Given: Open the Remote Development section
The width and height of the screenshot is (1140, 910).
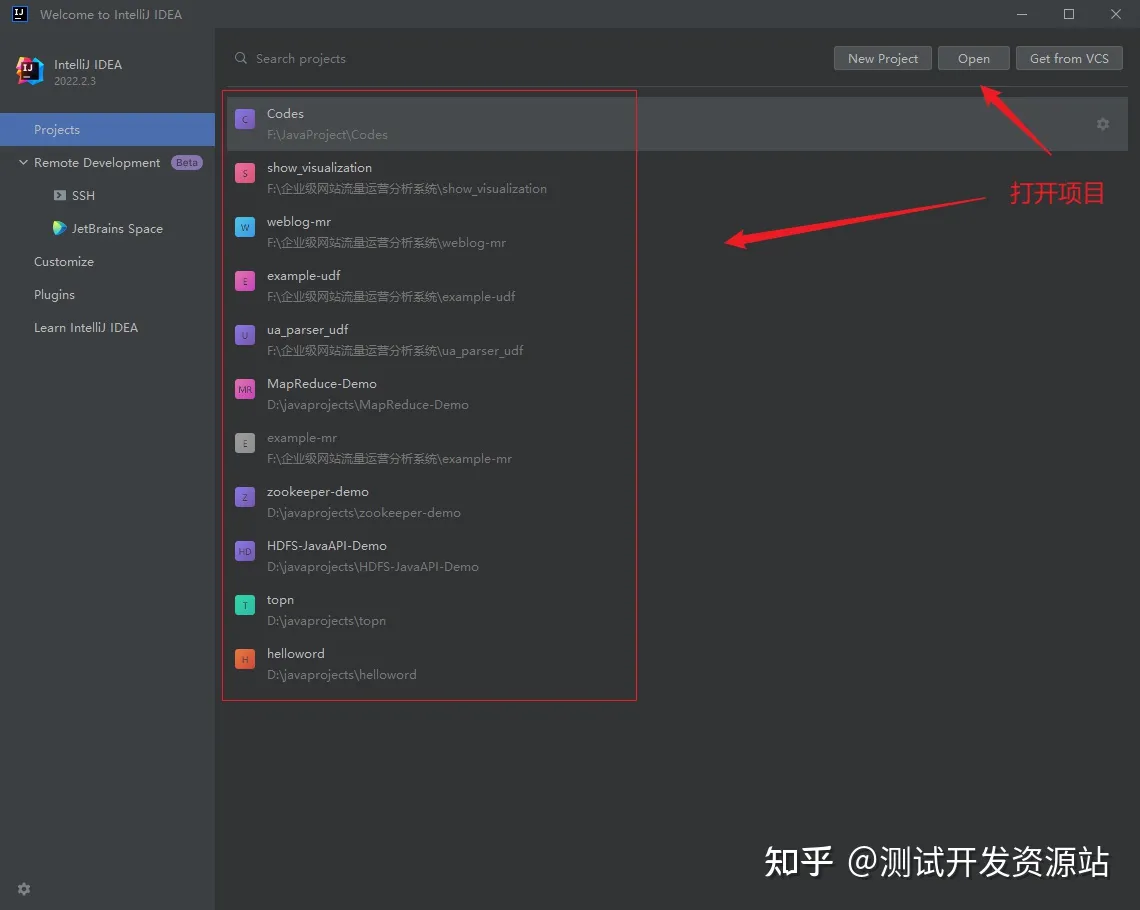Looking at the screenshot, I should (97, 163).
